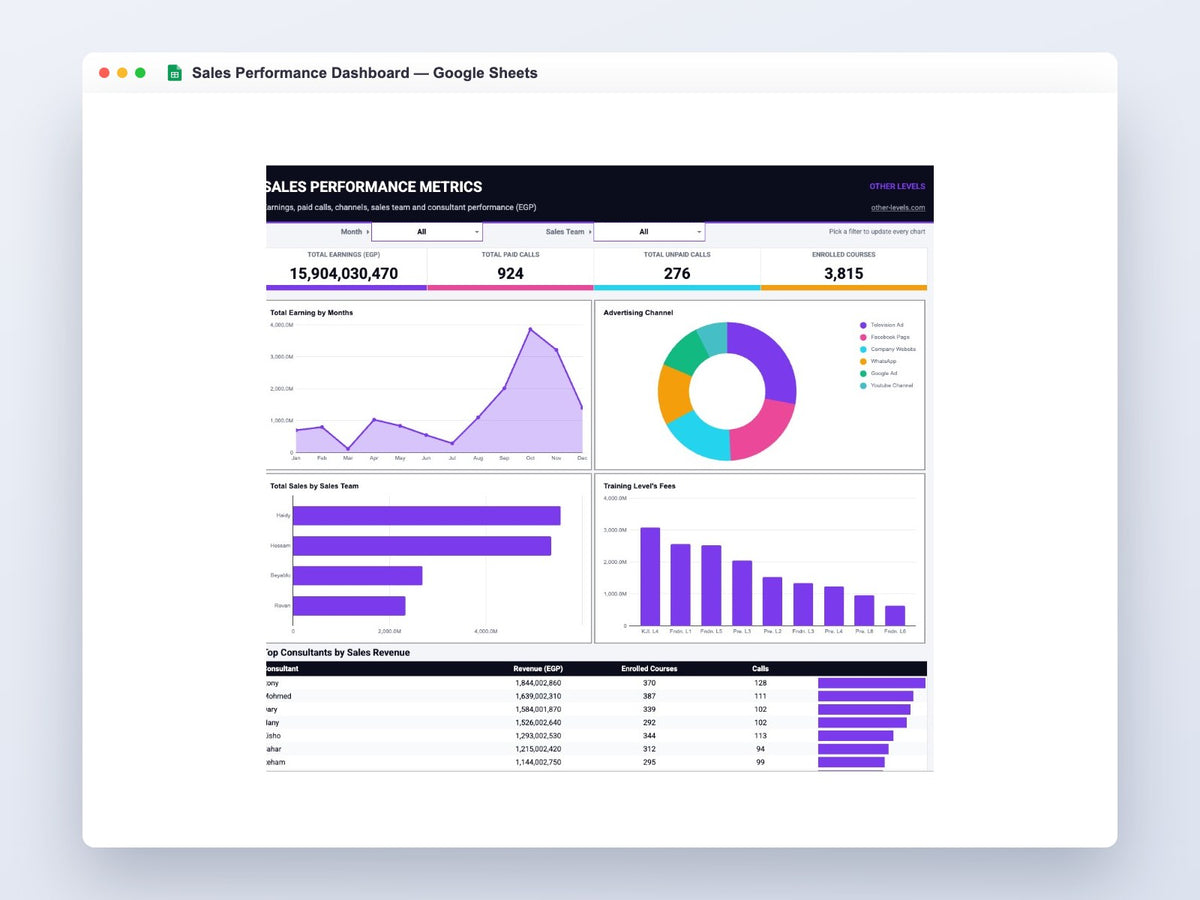Select calls cell 128
Screen dimensions: 1200x900
point(760,683)
